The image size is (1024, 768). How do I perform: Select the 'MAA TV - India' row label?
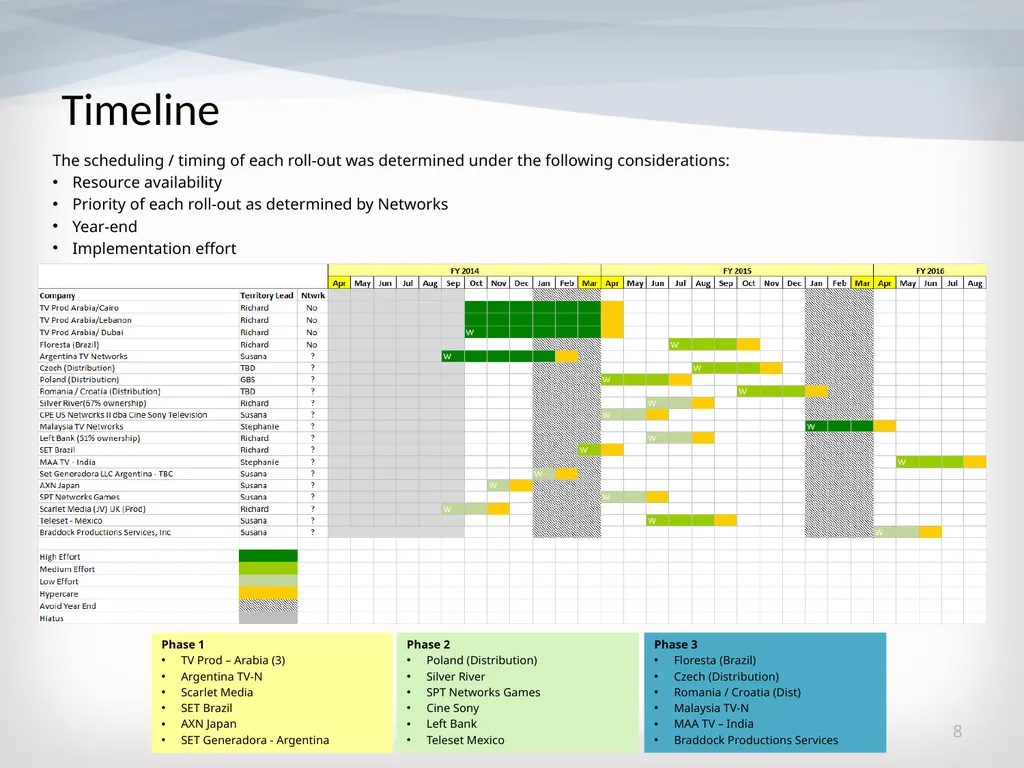pyautogui.click(x=67, y=462)
